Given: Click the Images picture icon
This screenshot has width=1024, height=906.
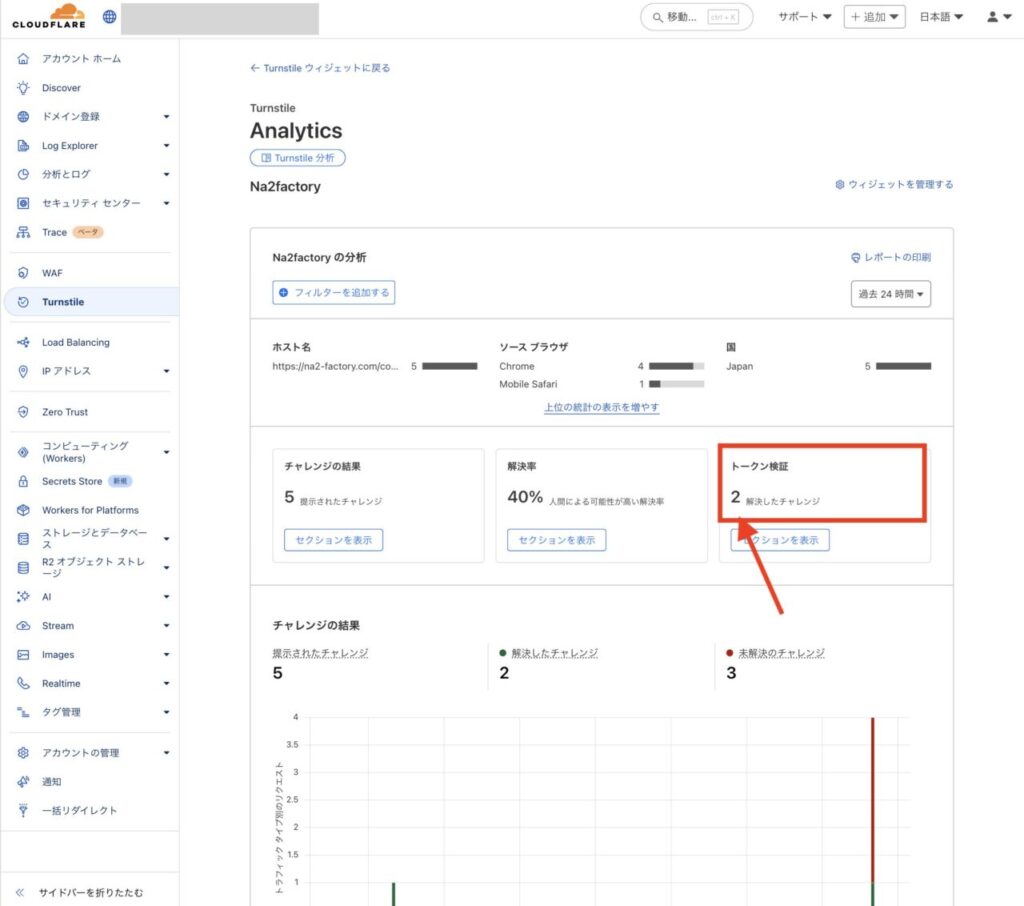Looking at the screenshot, I should tap(23, 655).
